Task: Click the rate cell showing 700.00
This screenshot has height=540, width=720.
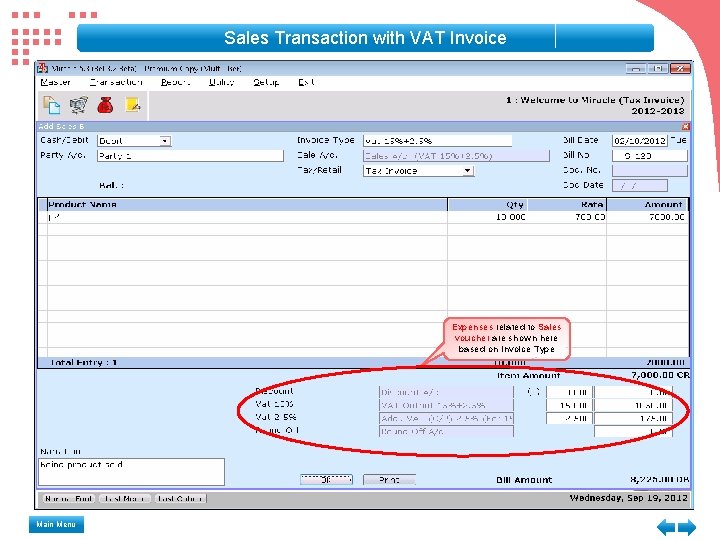Action: click(x=567, y=217)
